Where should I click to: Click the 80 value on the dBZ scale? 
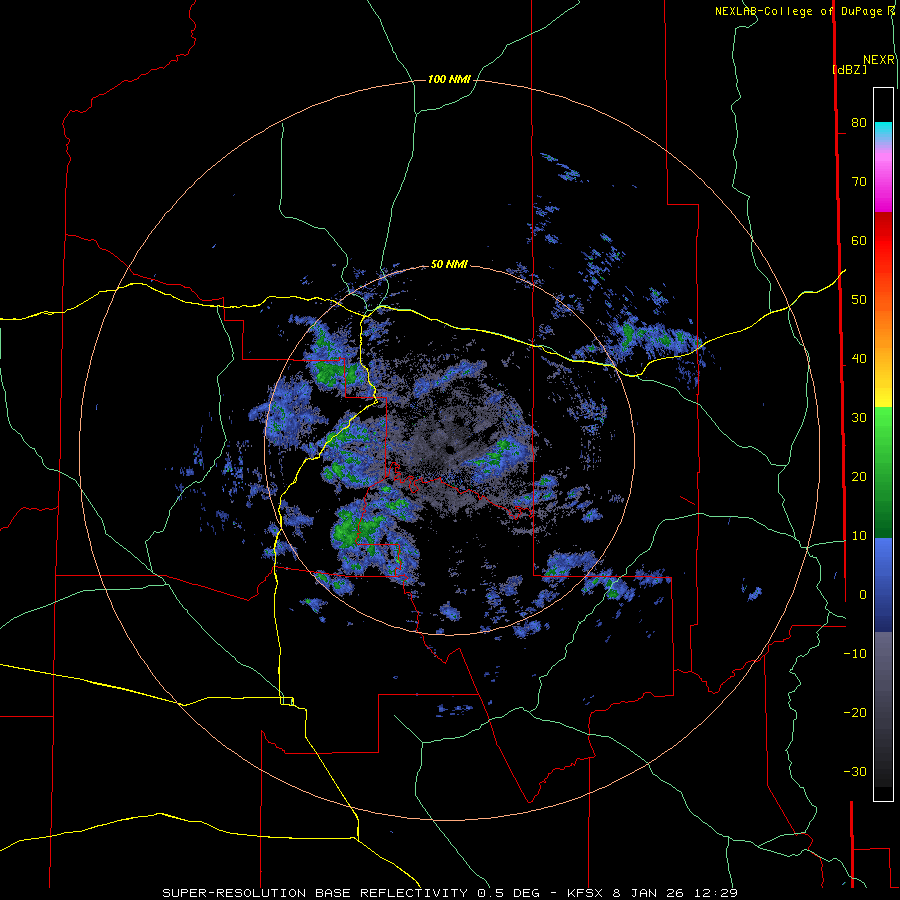[859, 122]
